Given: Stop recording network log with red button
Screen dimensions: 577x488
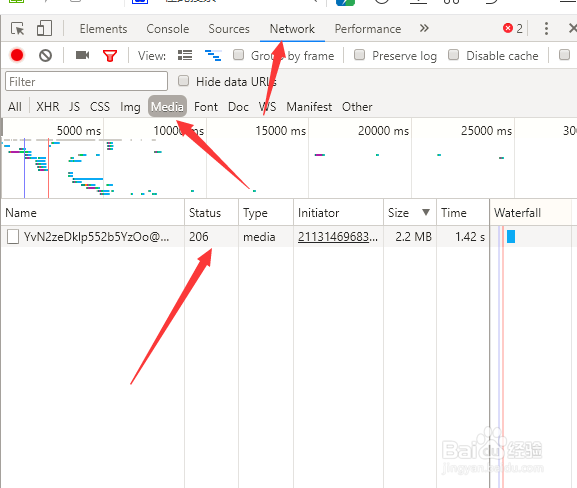Looking at the screenshot, I should [x=17, y=55].
